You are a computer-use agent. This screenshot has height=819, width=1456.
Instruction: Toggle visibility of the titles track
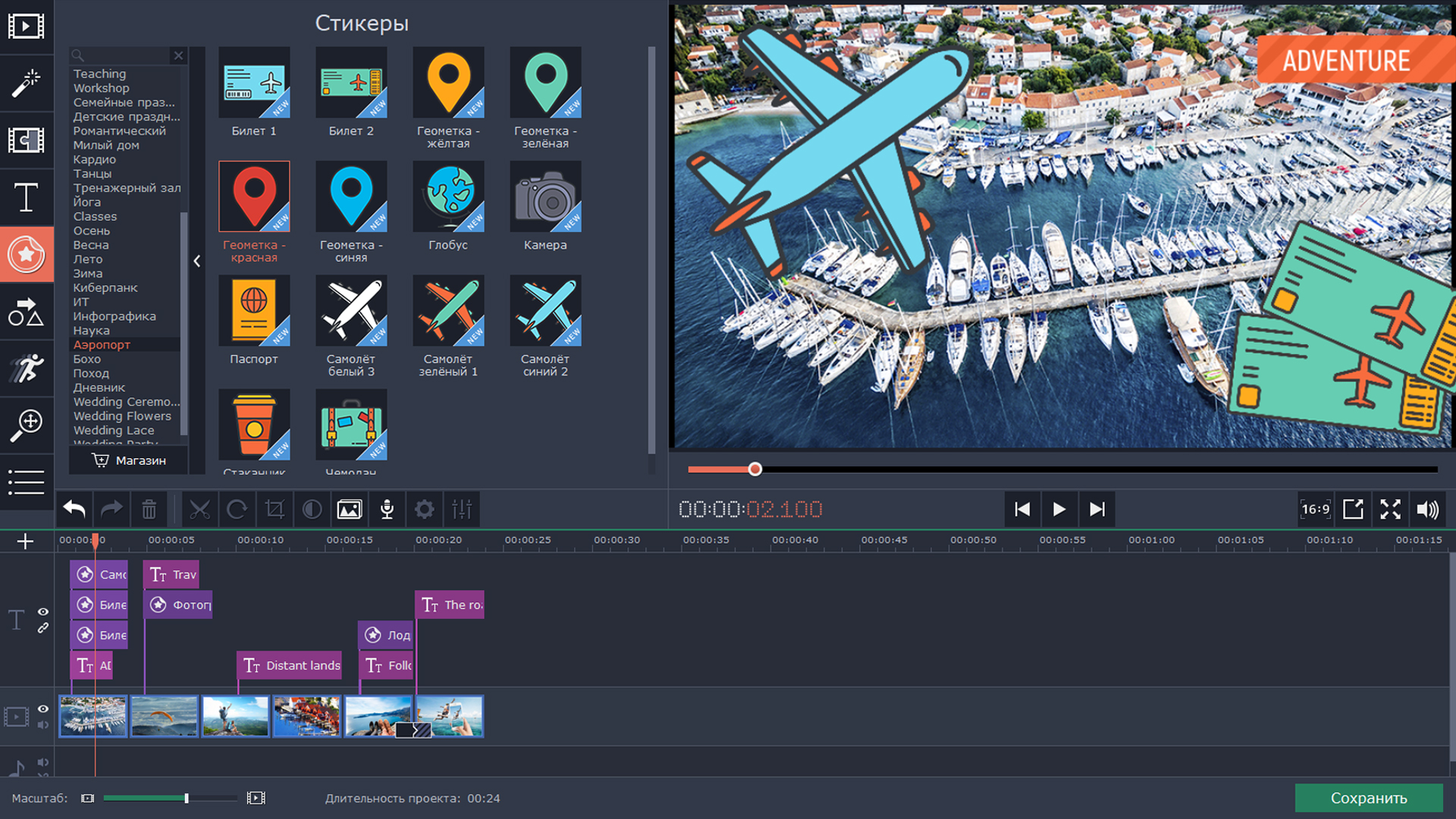pyautogui.click(x=43, y=612)
